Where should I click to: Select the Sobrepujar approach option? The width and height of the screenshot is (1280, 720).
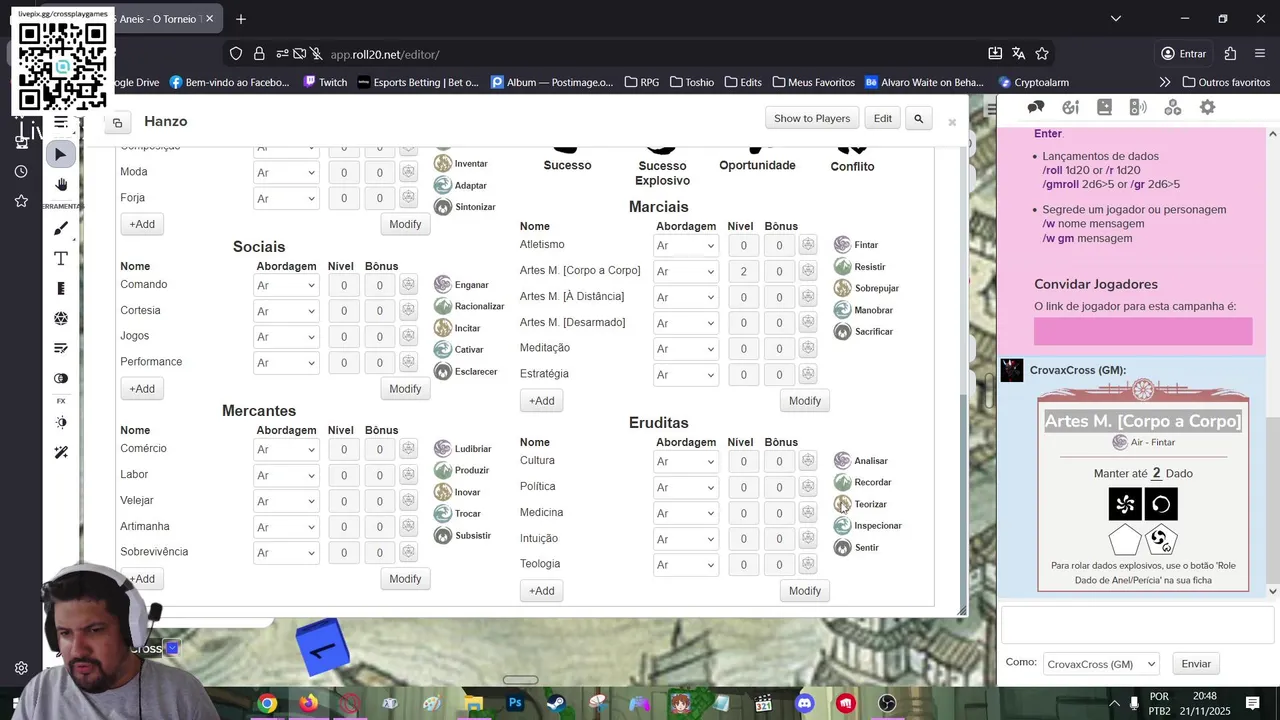point(866,288)
